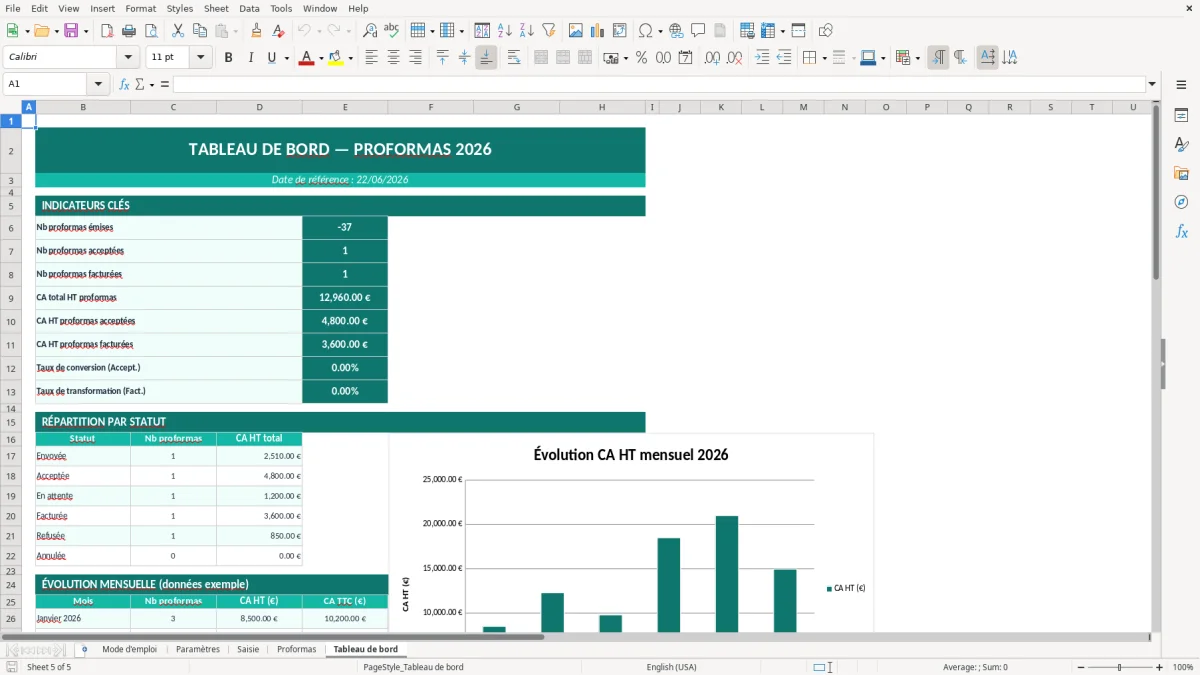Image resolution: width=1200 pixels, height=675 pixels.
Task: Open sidebar Navigator panel
Action: (1181, 202)
